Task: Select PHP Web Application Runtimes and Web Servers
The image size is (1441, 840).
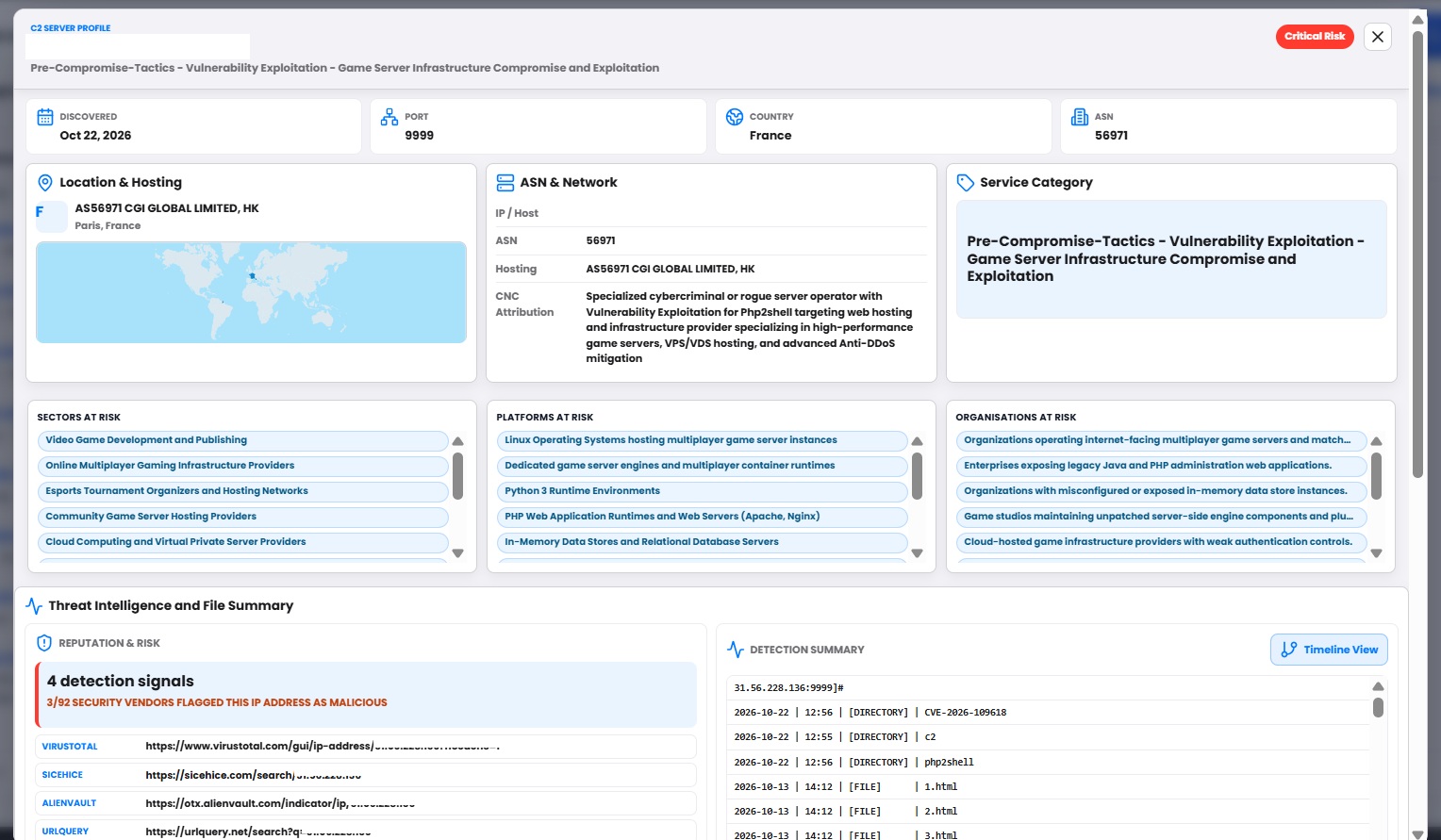Action: point(702,517)
